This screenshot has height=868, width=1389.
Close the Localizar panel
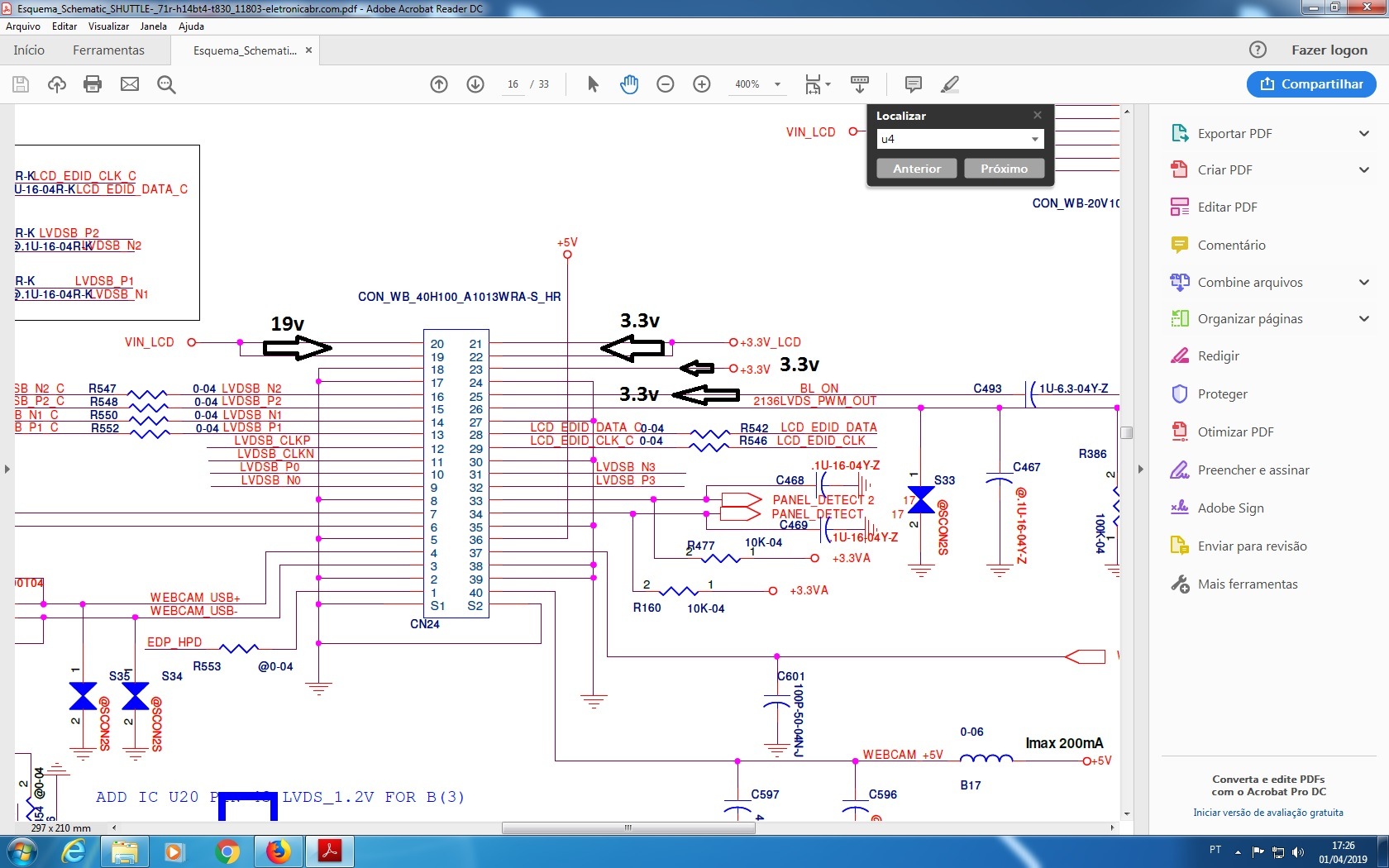(1038, 115)
